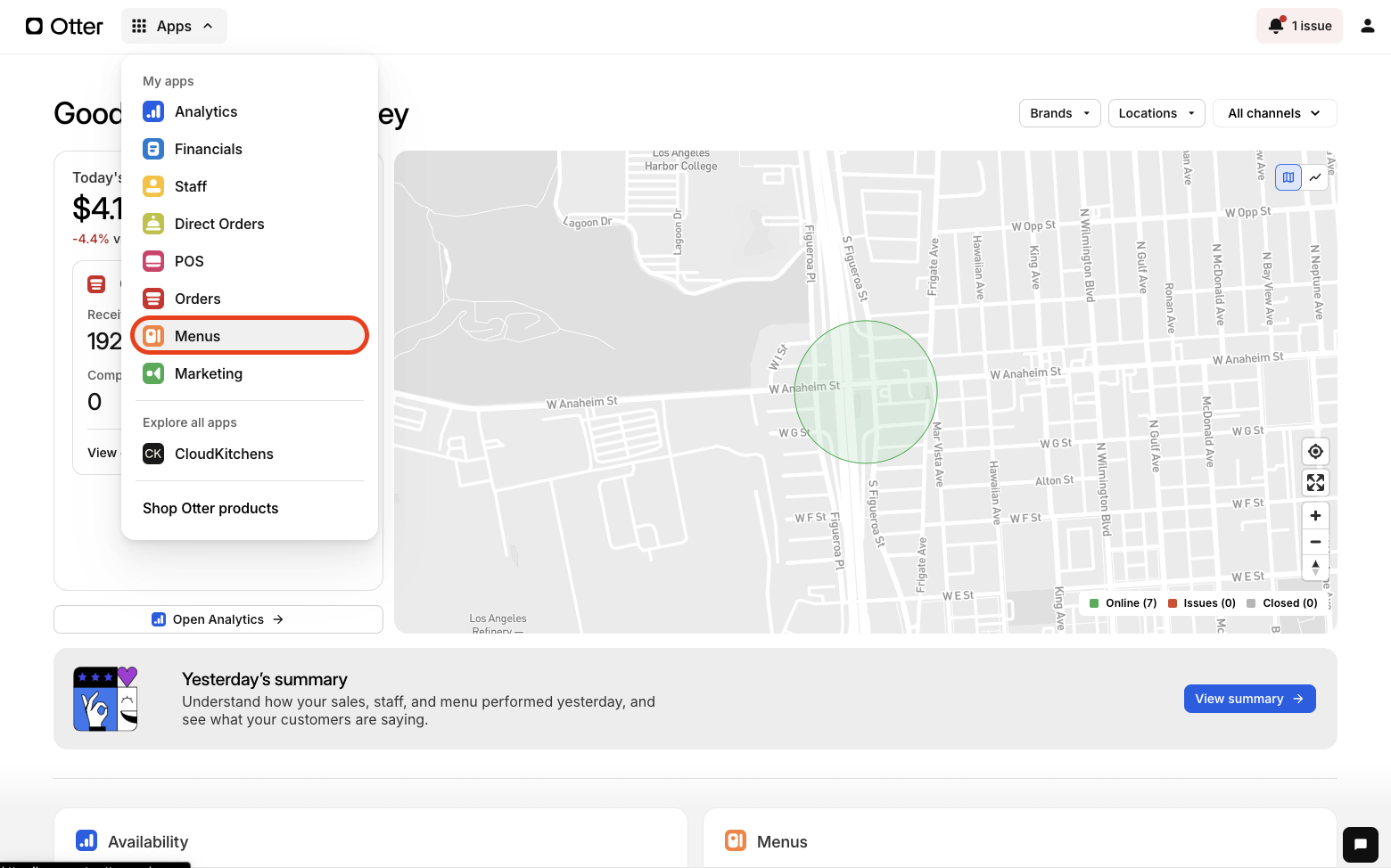Open the CloudKitchens CK icon
Screen dimensions: 1391x868
click(x=153, y=454)
